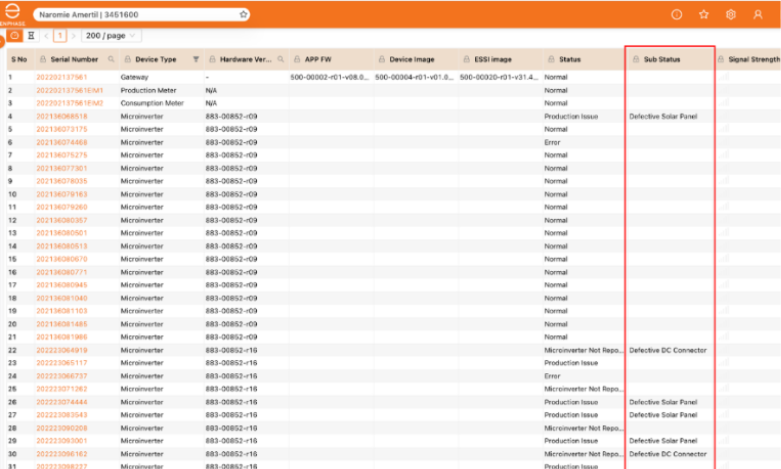Toggle lock on Device Image column
781x469 pixels.
(x=382, y=59)
